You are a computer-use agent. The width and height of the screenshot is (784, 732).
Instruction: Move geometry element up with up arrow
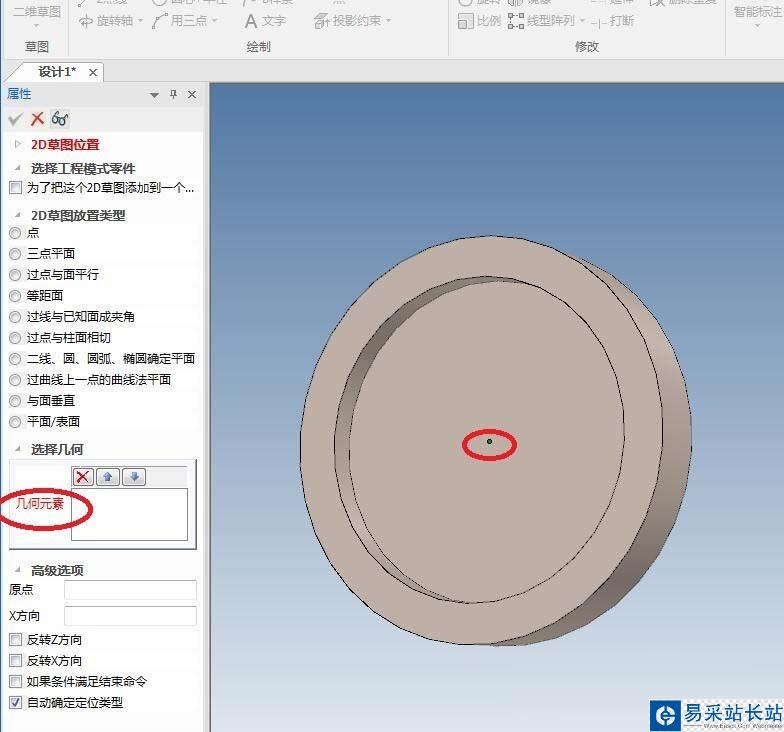click(x=108, y=476)
